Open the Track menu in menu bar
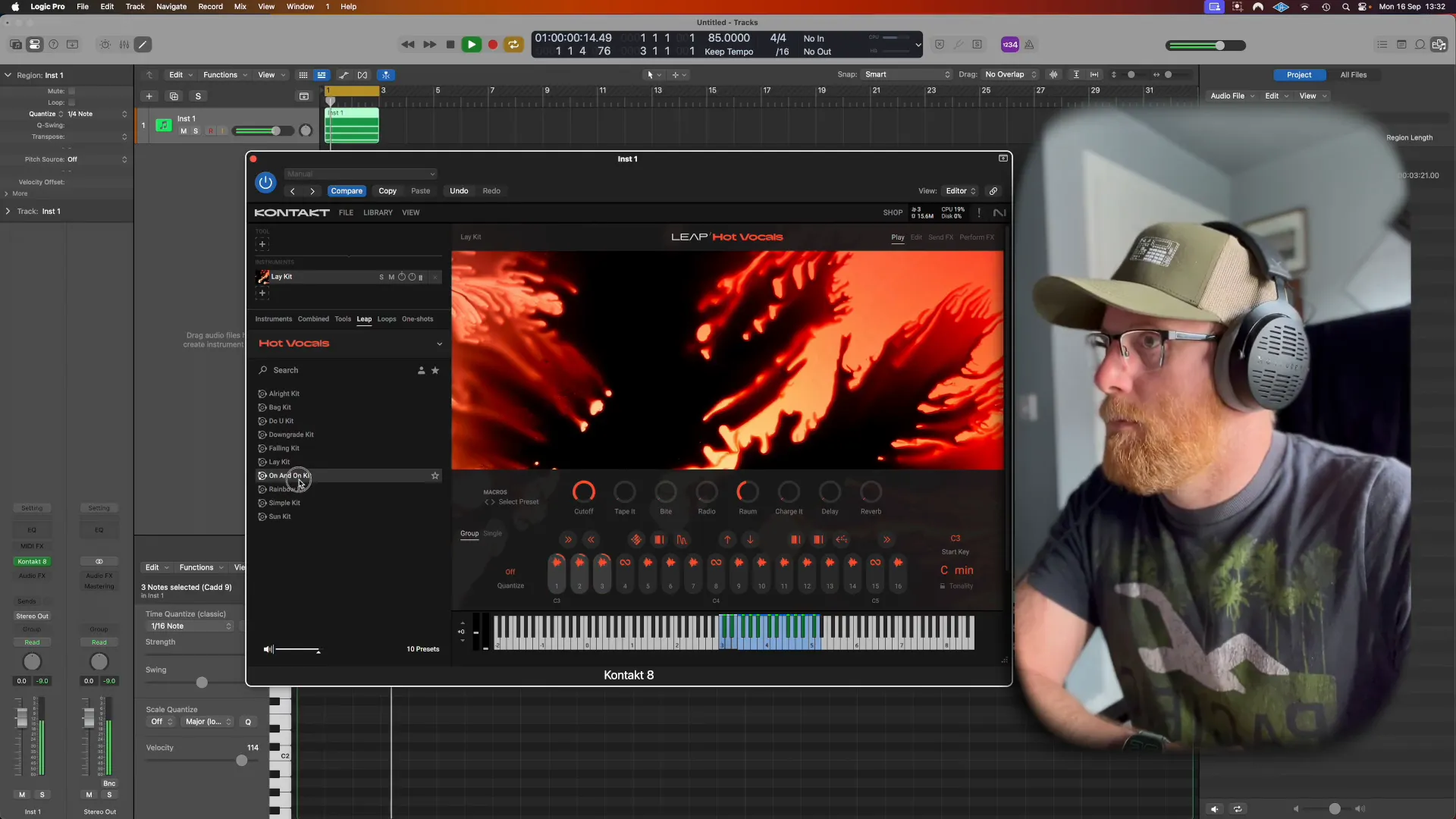The width and height of the screenshot is (1456, 819). click(135, 7)
